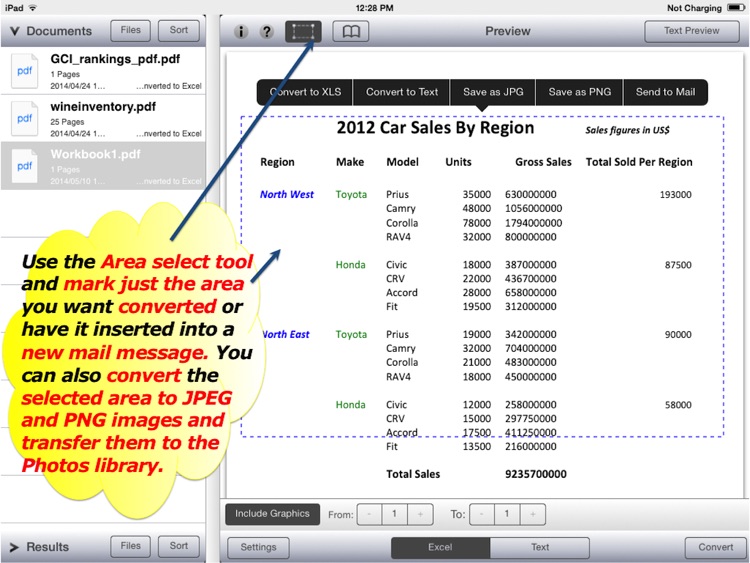Viewport: 750px width, 563px height.
Task: Open the info icon in the toolbar
Action: [x=241, y=32]
